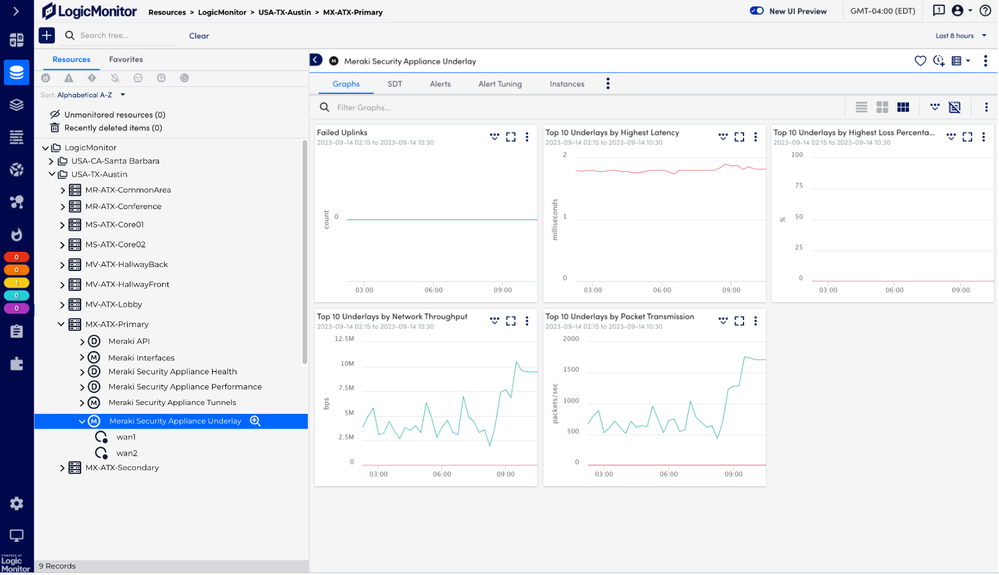Click the Ops Notes icon in graph toolbar
The image size is (999, 575).
point(934,108)
